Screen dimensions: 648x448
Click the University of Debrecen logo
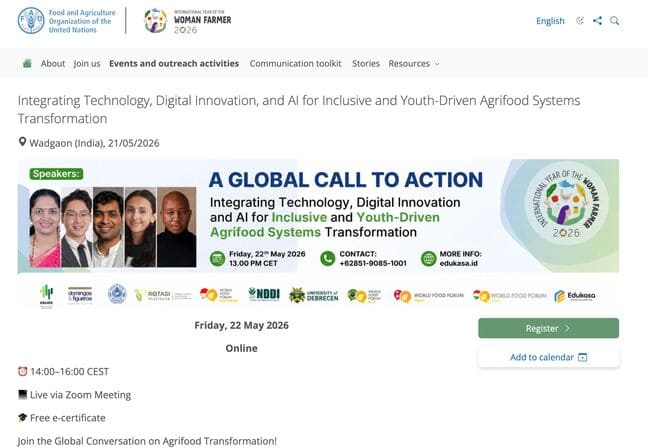coord(314,295)
